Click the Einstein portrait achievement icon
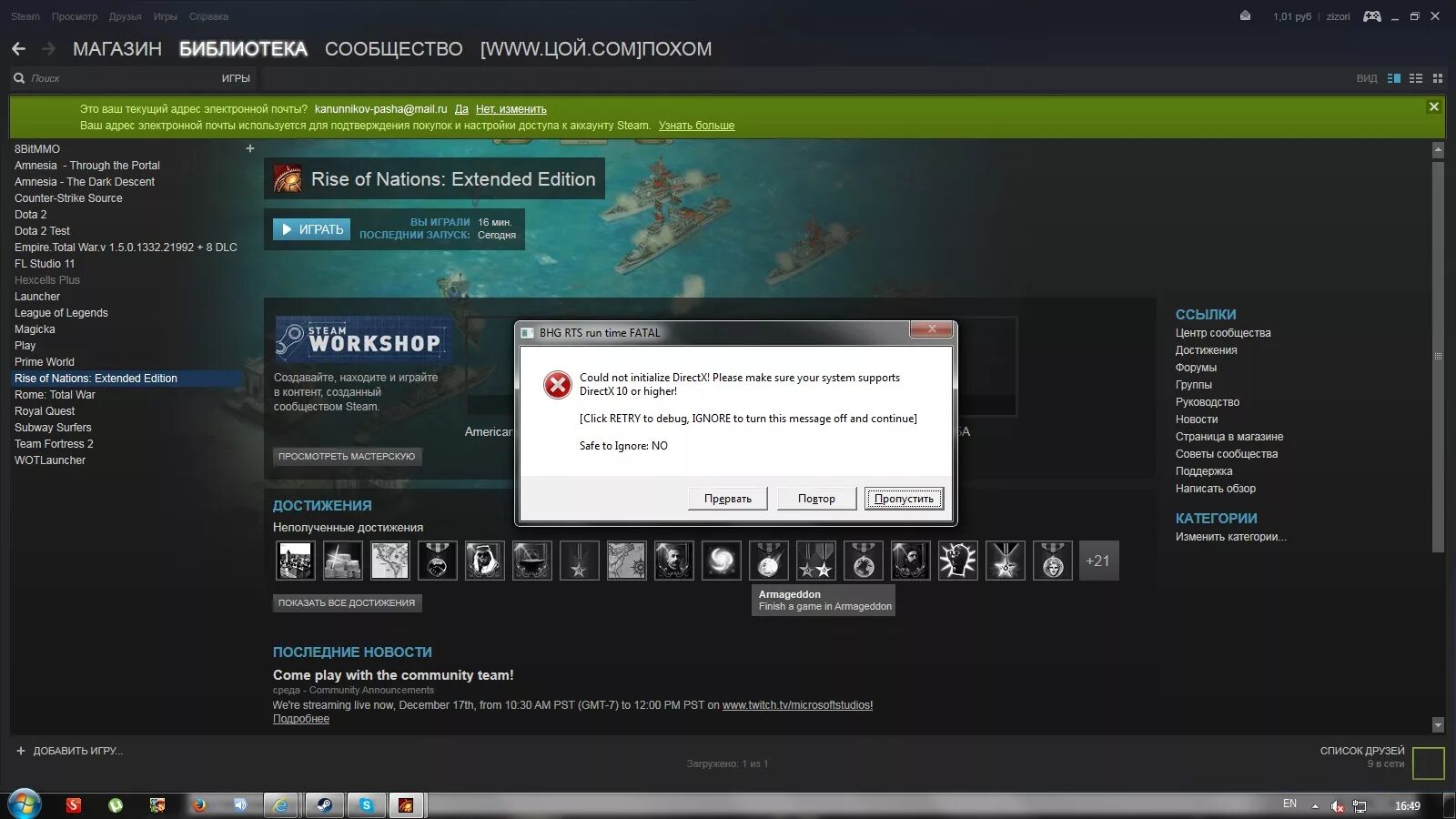The image size is (1456, 819). 674,561
